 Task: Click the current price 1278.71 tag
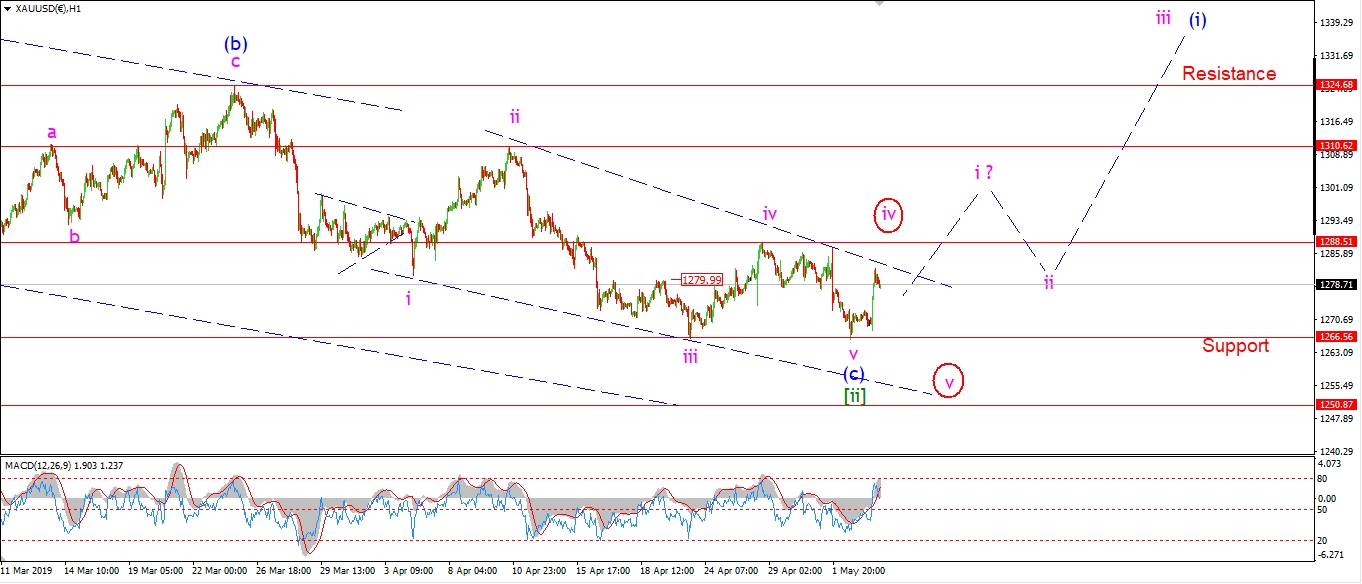(x=1337, y=285)
